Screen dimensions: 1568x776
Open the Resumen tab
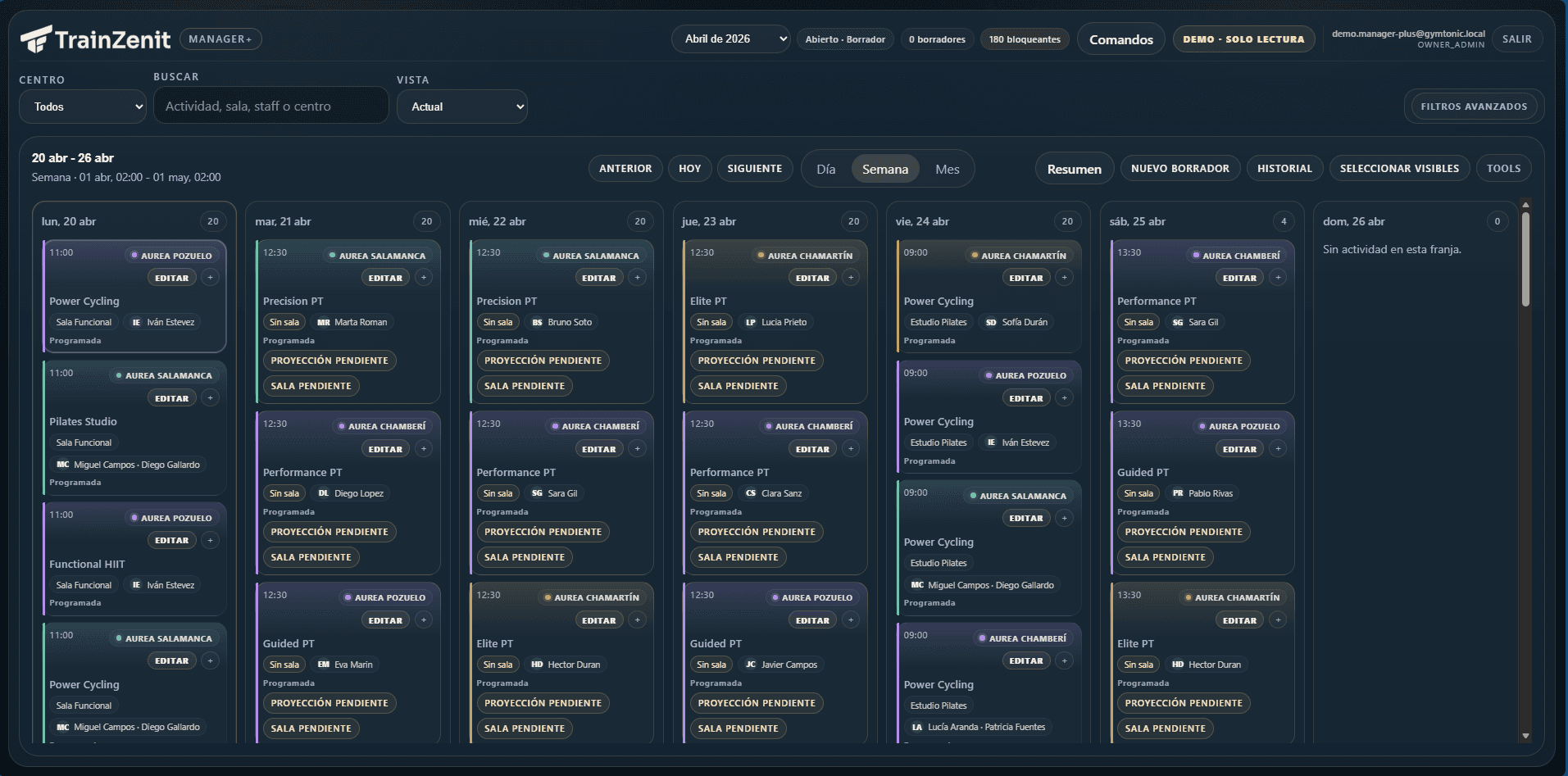point(1075,169)
